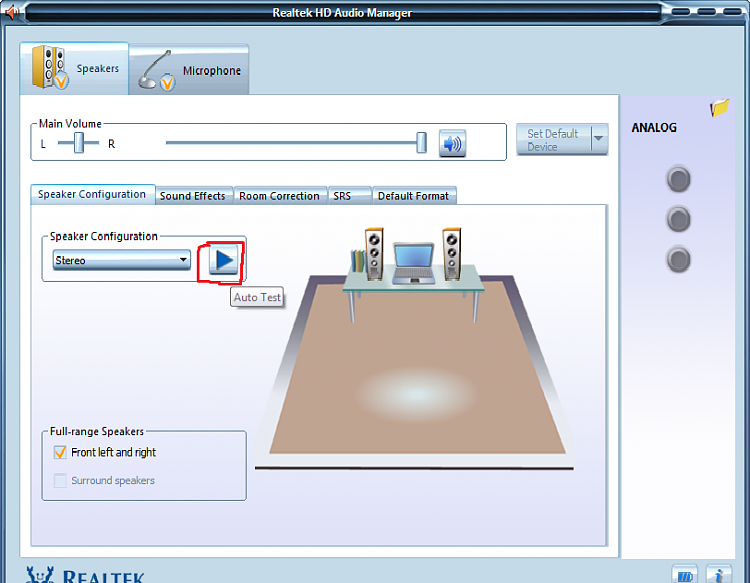Click the ANALOG label in side panel
The height and width of the screenshot is (583, 750).
pos(654,128)
